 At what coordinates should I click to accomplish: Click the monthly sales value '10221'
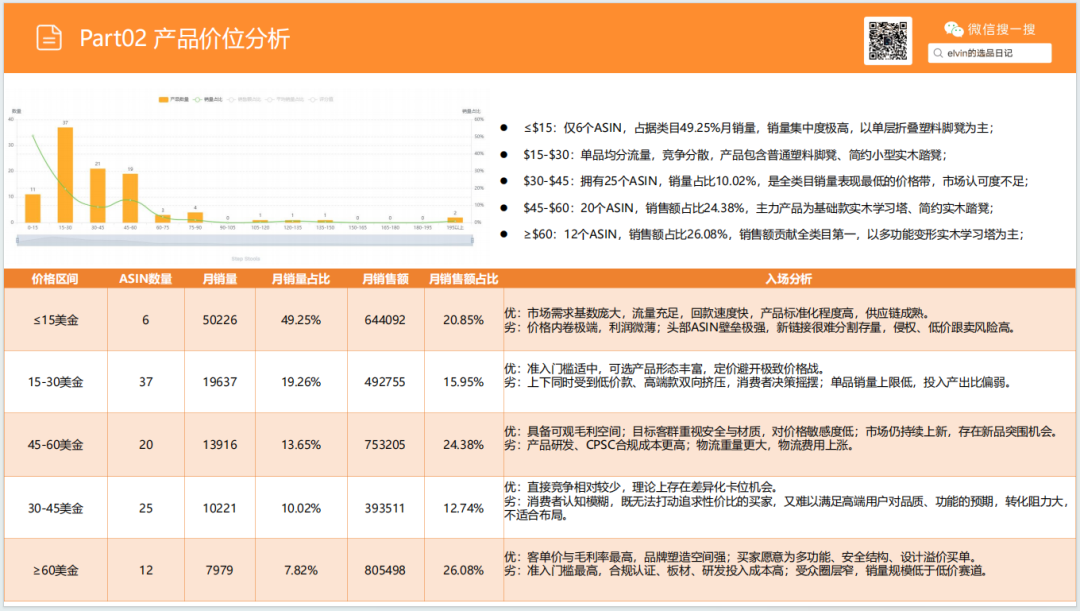pyautogui.click(x=220, y=508)
